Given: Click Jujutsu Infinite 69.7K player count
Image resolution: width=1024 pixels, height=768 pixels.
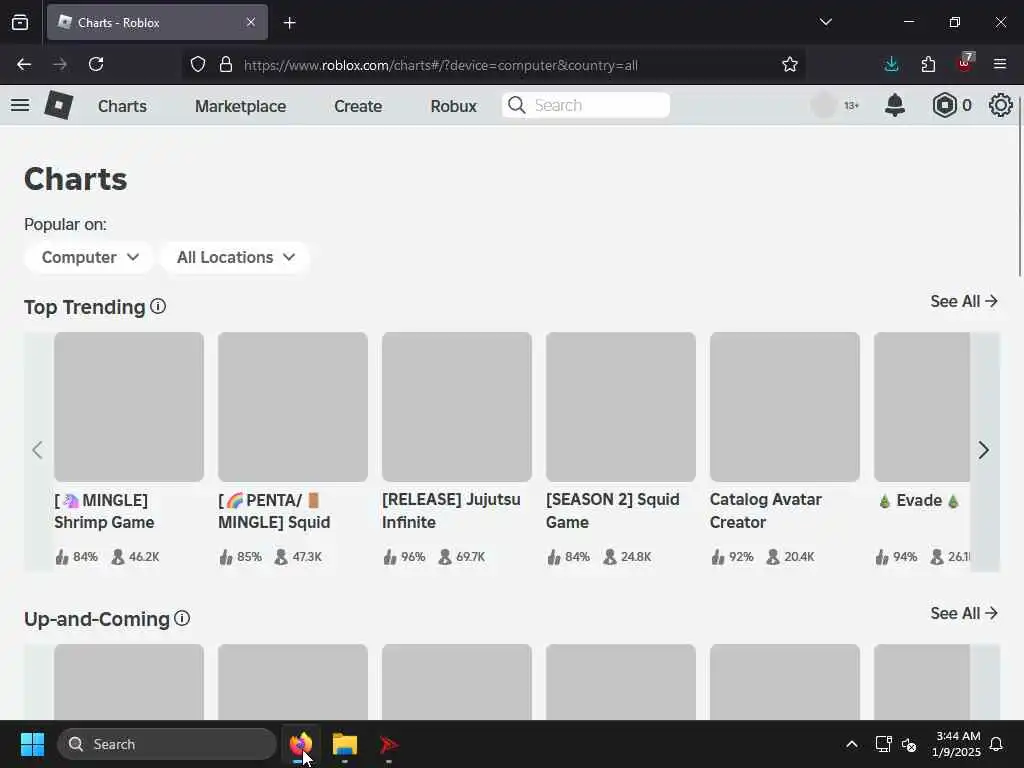Looking at the screenshot, I should [x=462, y=557].
